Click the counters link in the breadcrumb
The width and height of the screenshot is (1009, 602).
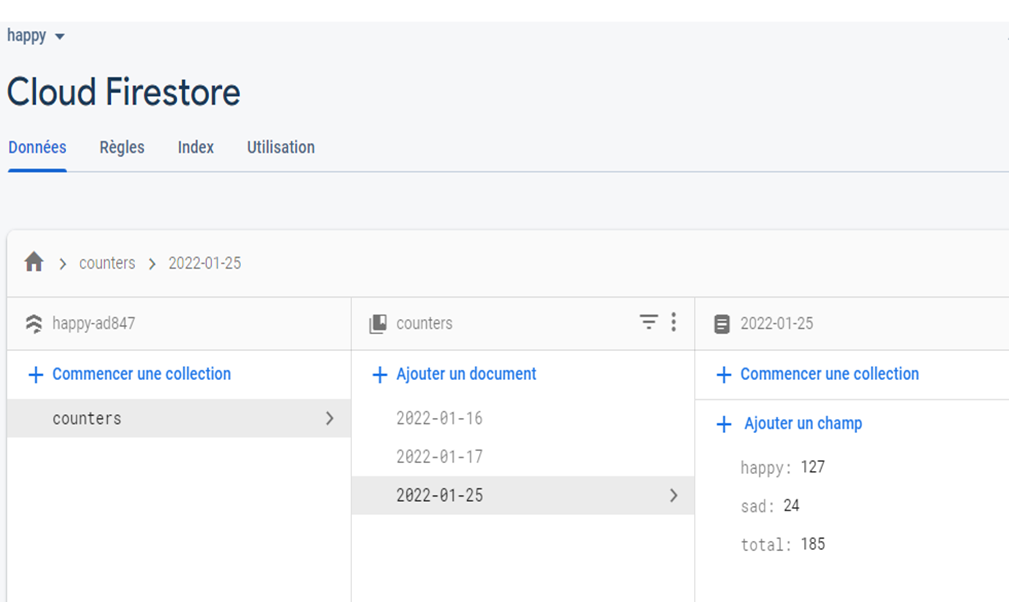[107, 263]
